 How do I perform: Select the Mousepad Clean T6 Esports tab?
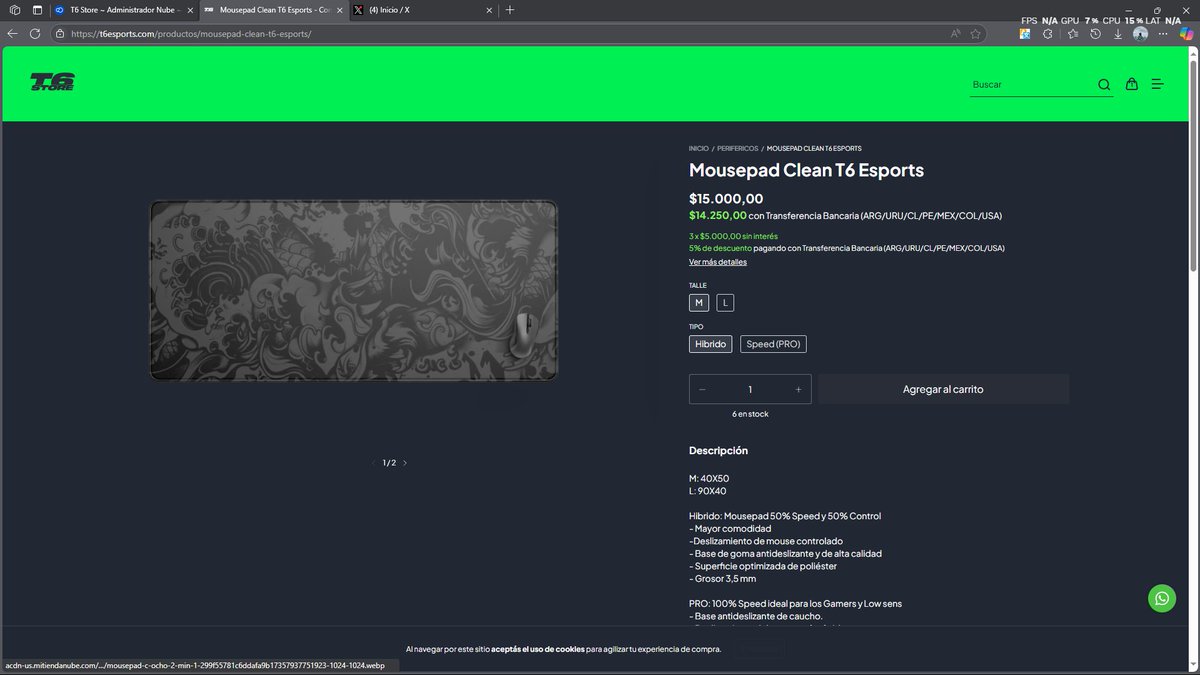(272, 9)
